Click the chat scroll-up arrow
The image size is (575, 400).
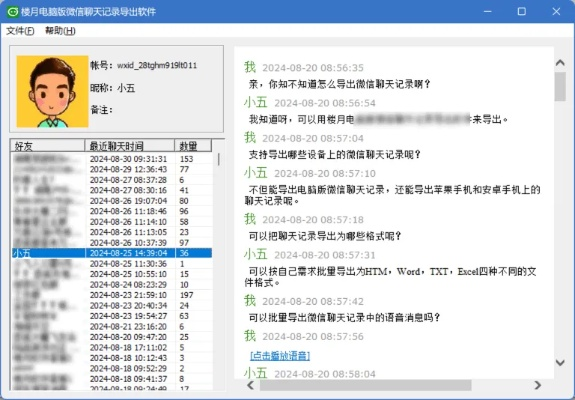[x=560, y=63]
